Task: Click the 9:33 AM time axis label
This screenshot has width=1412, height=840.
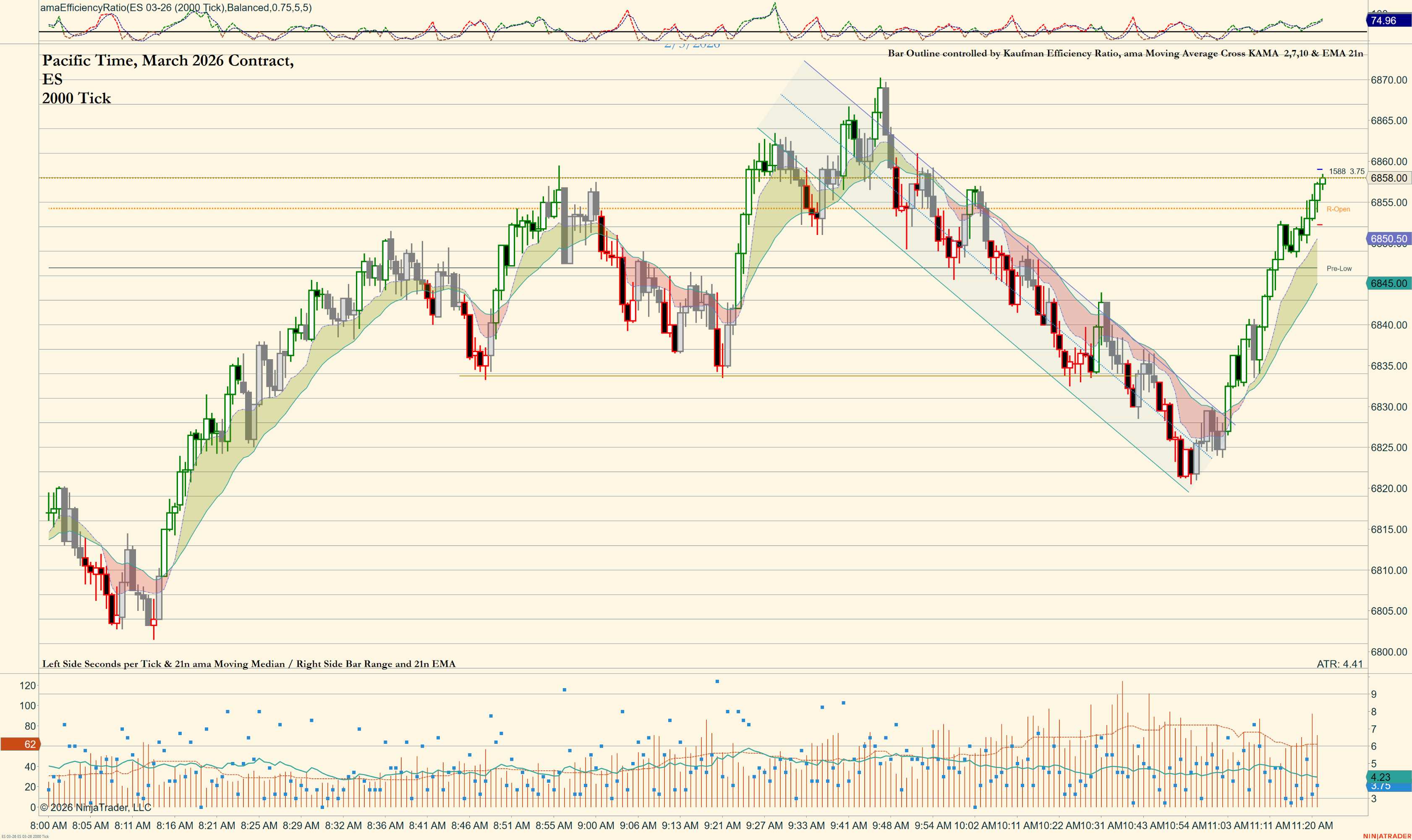Action: pos(806,825)
